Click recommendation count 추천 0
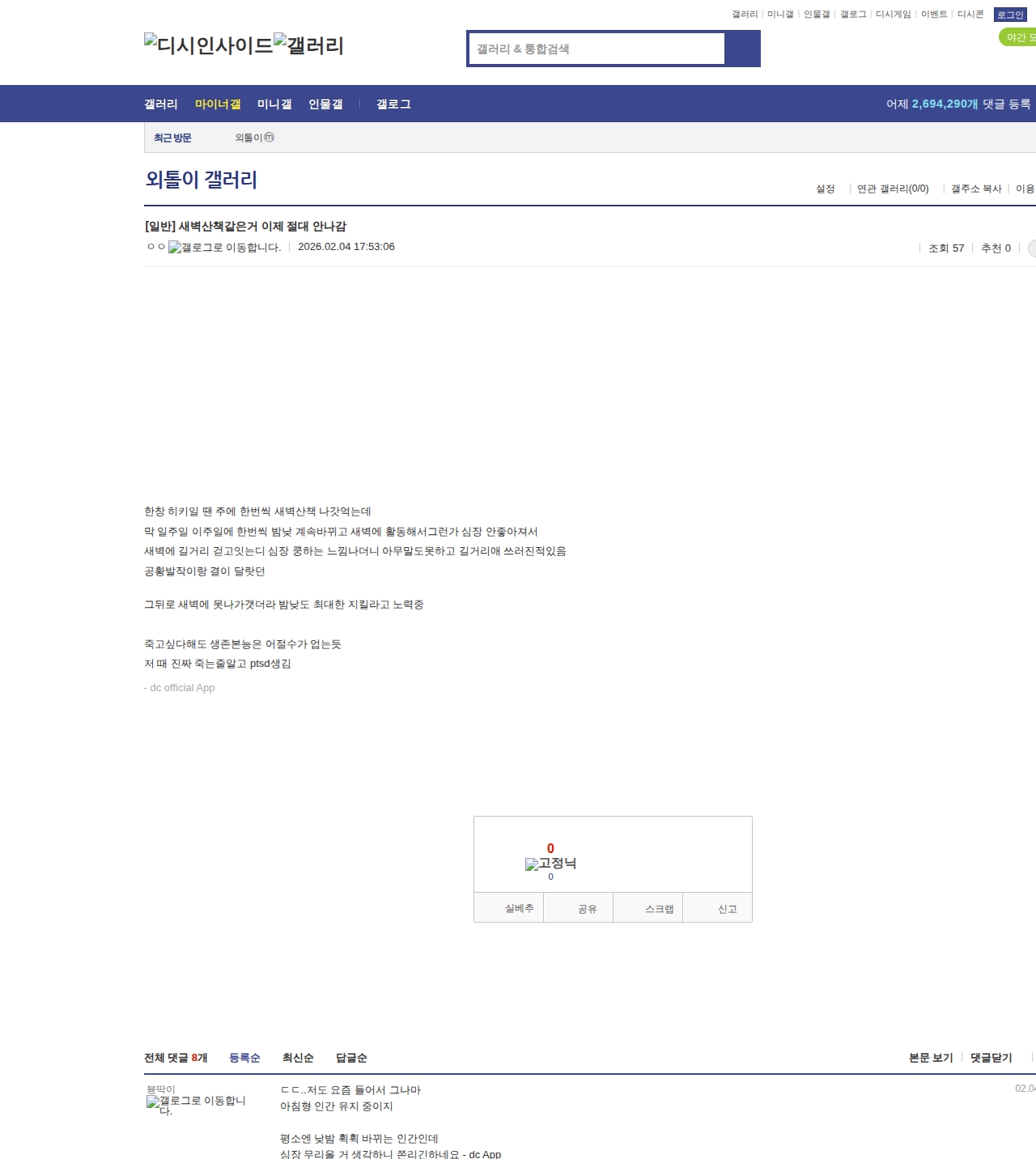The height and width of the screenshot is (1159, 1036). (996, 248)
